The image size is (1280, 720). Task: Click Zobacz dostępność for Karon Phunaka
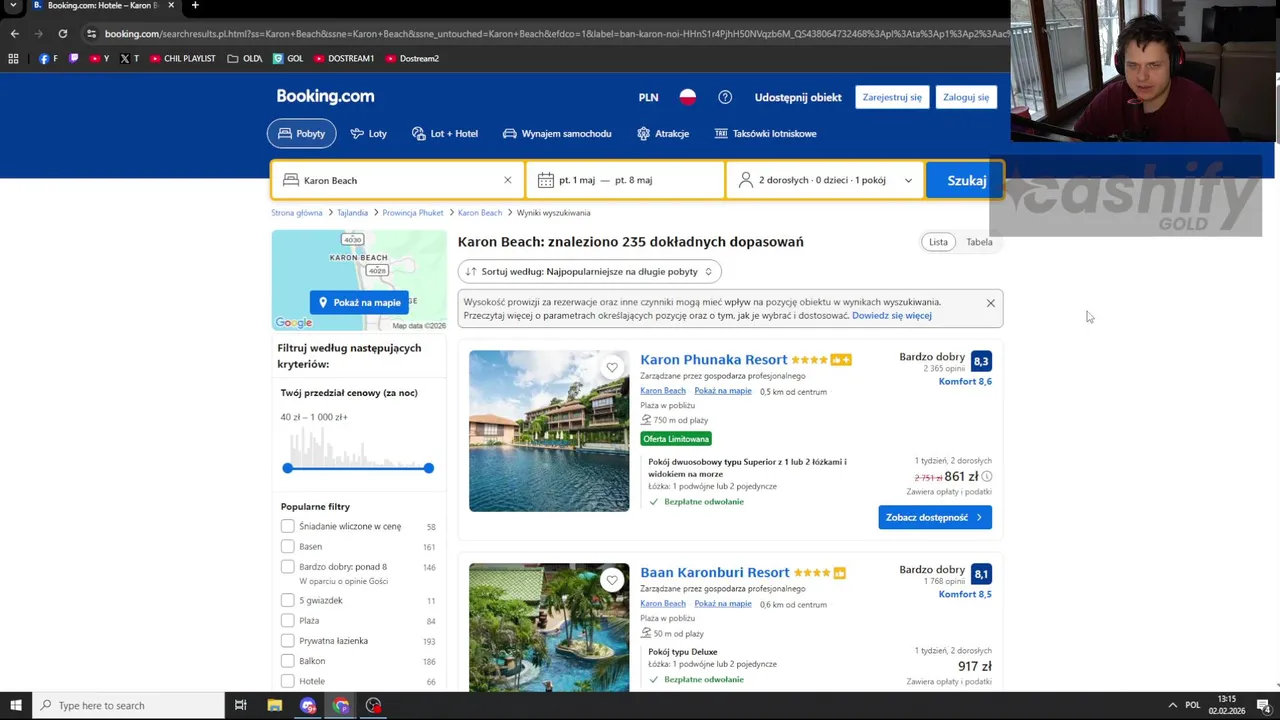(x=935, y=517)
